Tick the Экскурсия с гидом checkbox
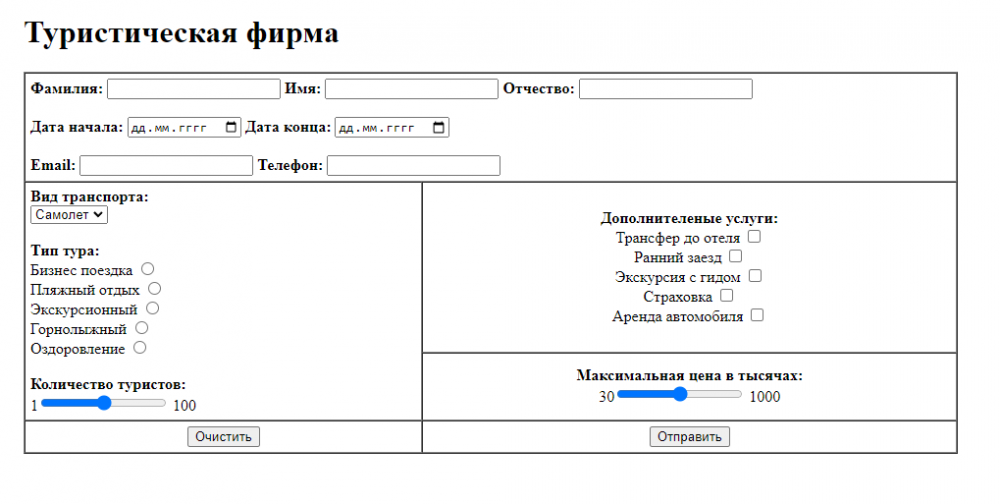The width and height of the screenshot is (1000, 504). pos(755,276)
